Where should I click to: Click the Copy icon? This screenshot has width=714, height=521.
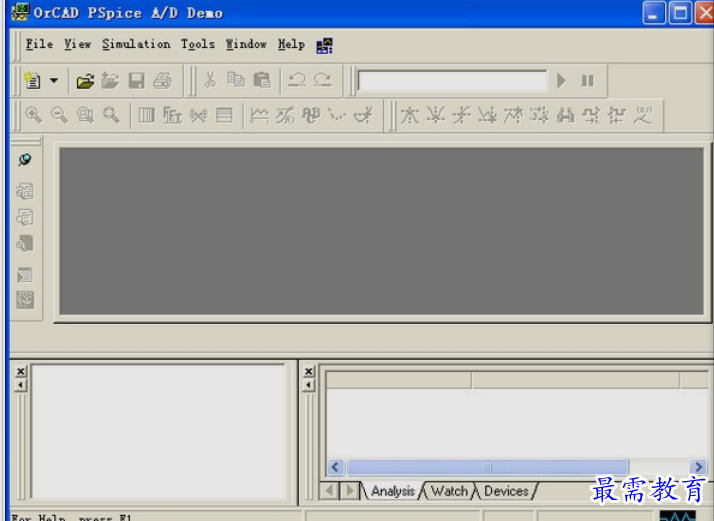tap(236, 80)
